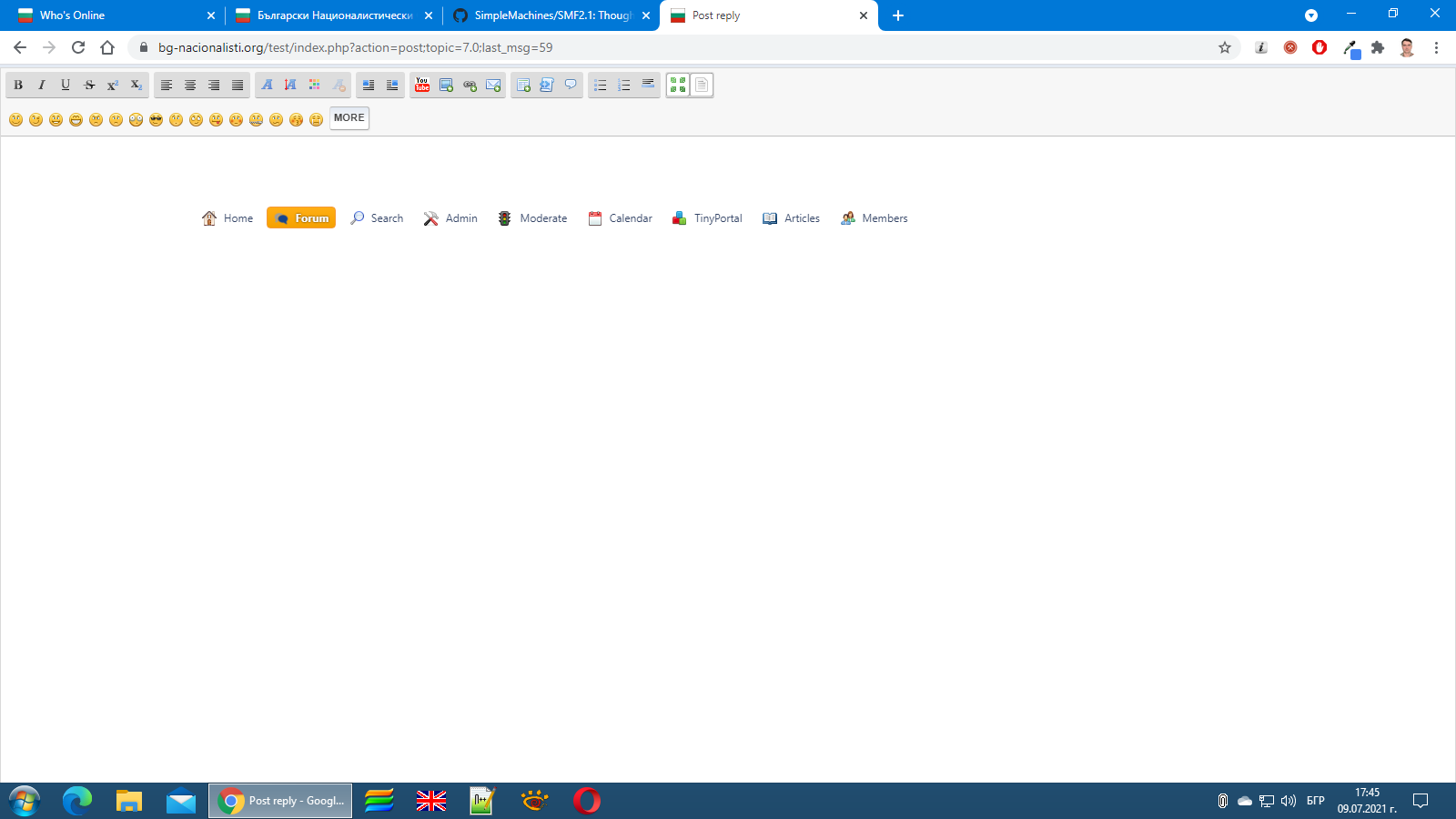Open the Chrome customize menu
This screenshot has height=819, width=1456.
click(x=1437, y=47)
